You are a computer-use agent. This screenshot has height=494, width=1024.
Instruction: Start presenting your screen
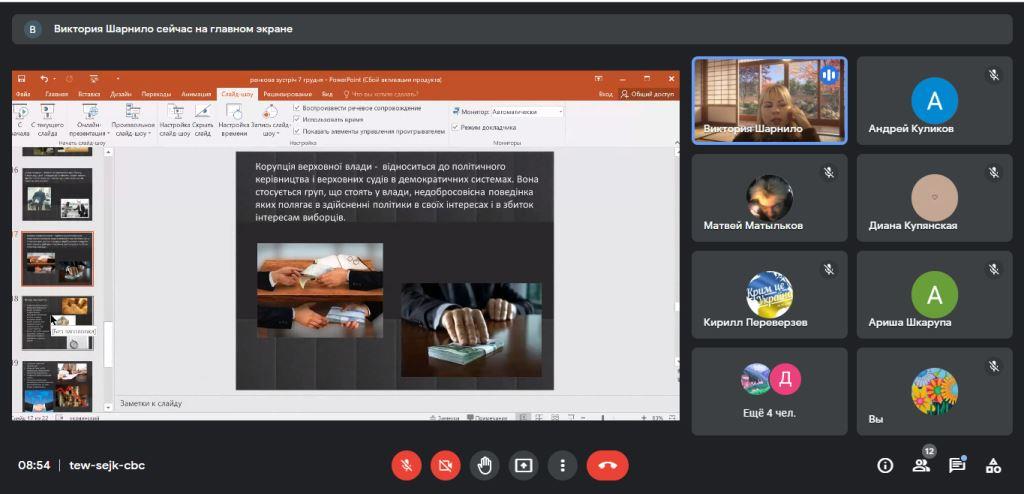pos(523,465)
